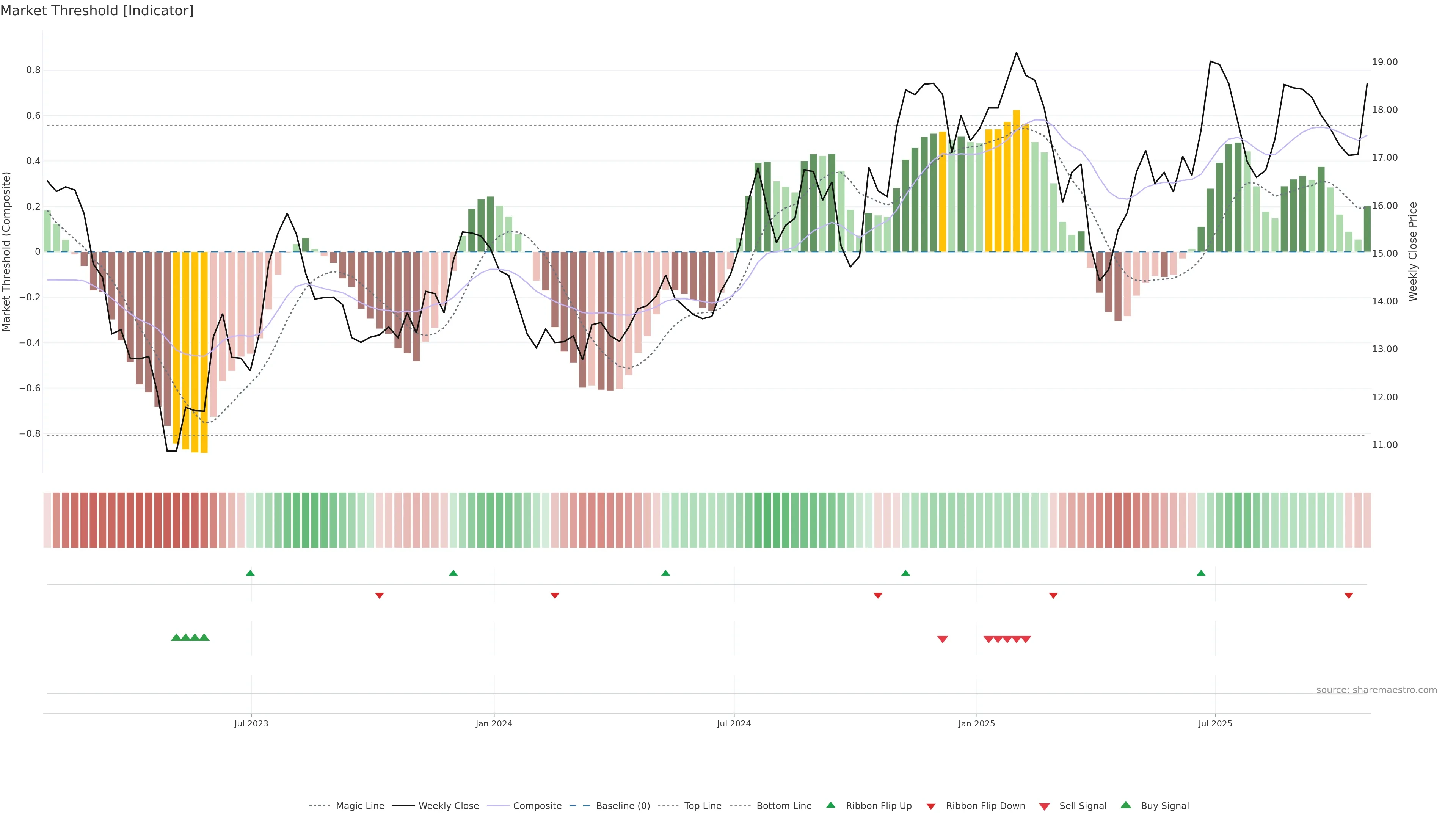Hide the Composite line via legend

[537, 806]
